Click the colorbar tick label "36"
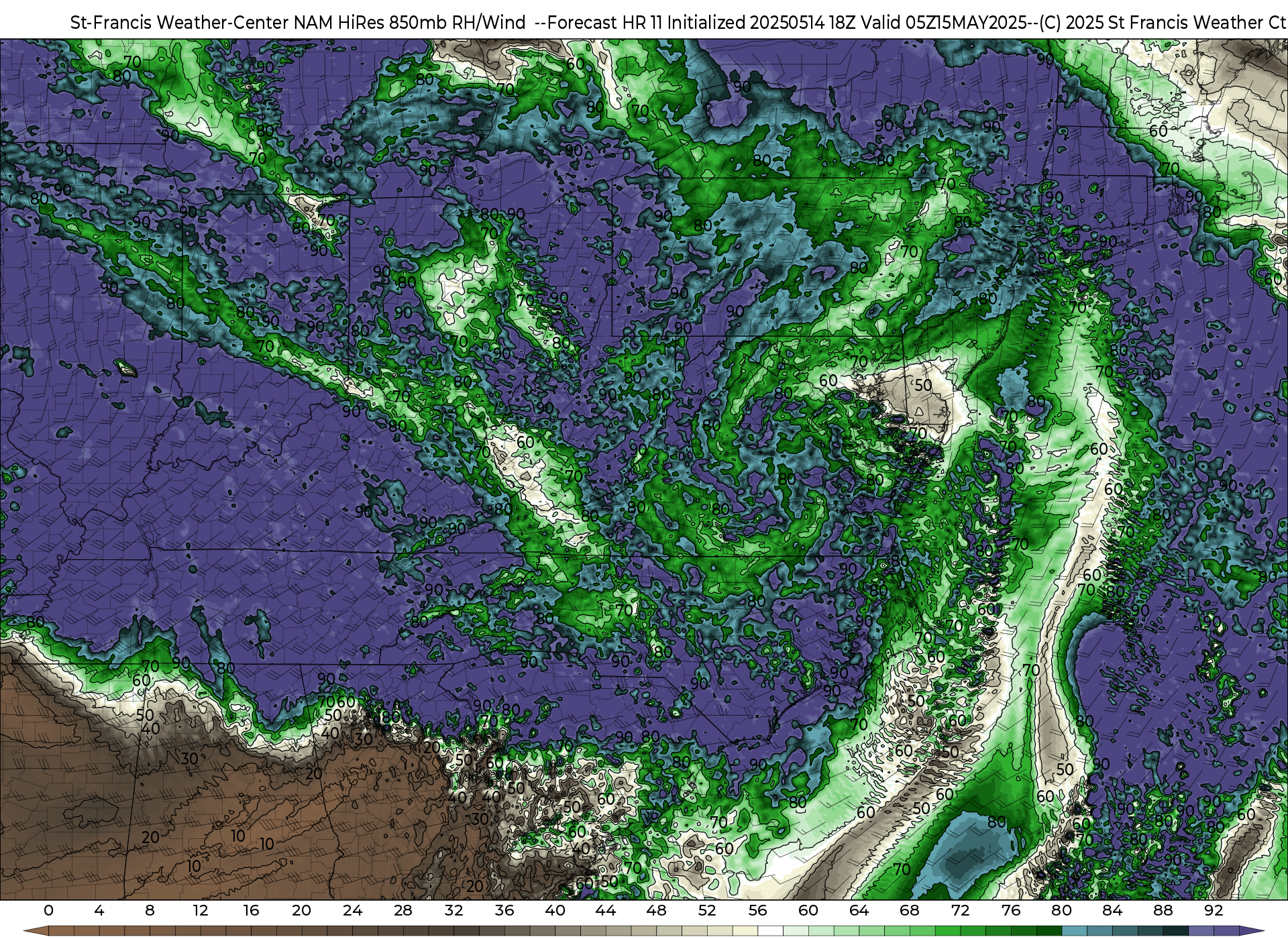The image size is (1288, 939). point(504,910)
